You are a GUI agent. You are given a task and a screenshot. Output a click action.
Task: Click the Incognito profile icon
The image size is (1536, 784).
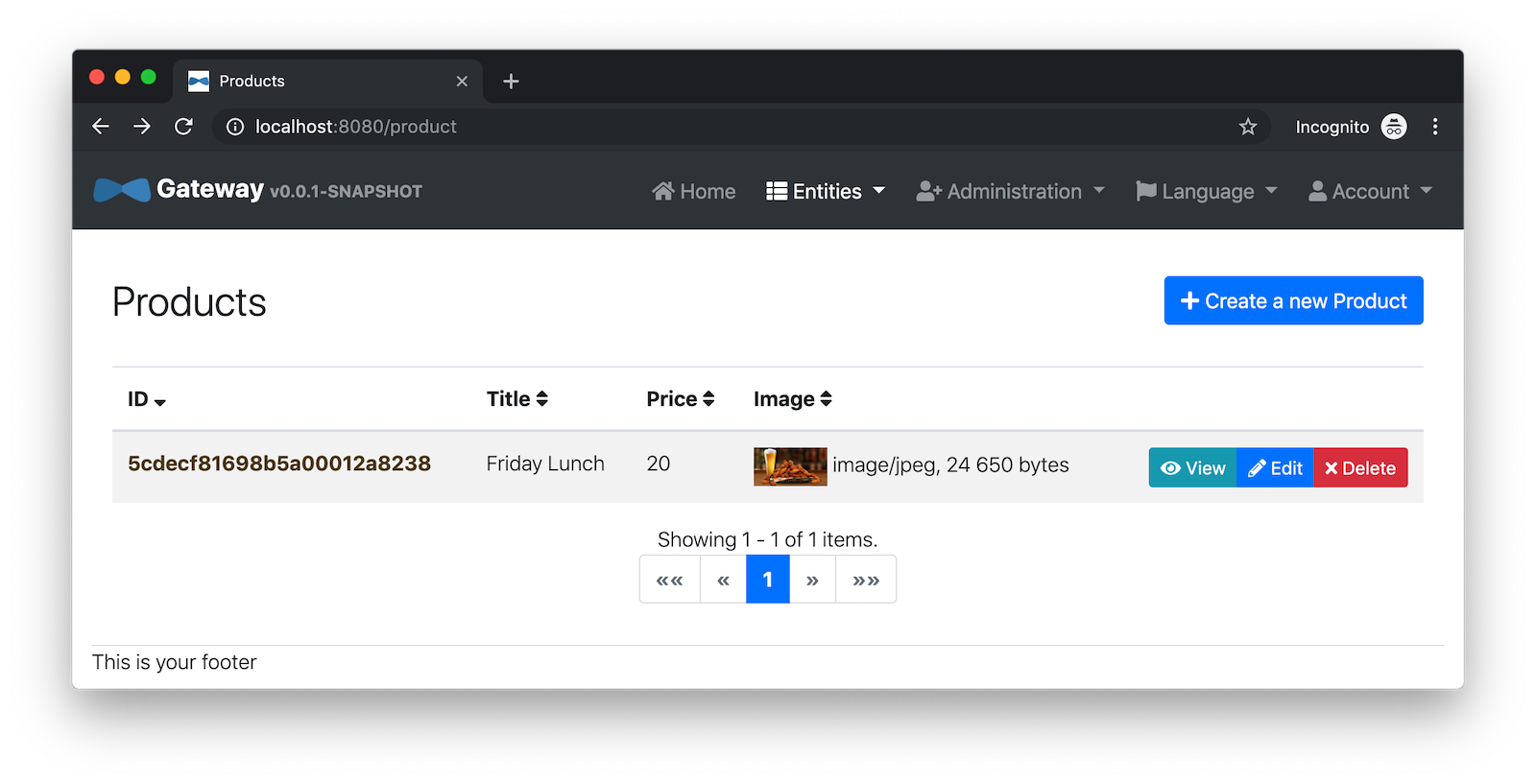pyautogui.click(x=1393, y=127)
